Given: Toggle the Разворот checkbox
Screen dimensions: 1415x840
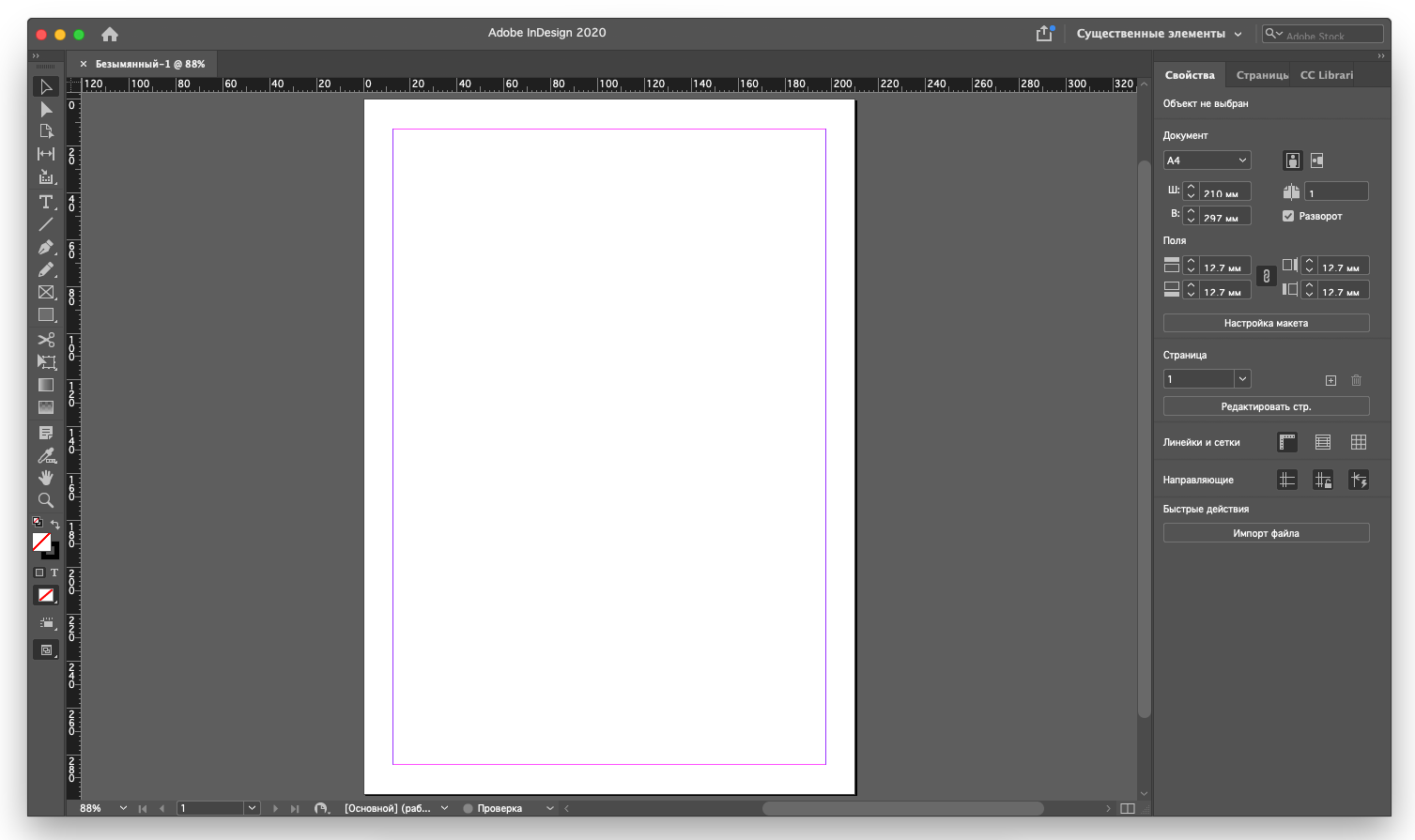Looking at the screenshot, I should 1288,216.
